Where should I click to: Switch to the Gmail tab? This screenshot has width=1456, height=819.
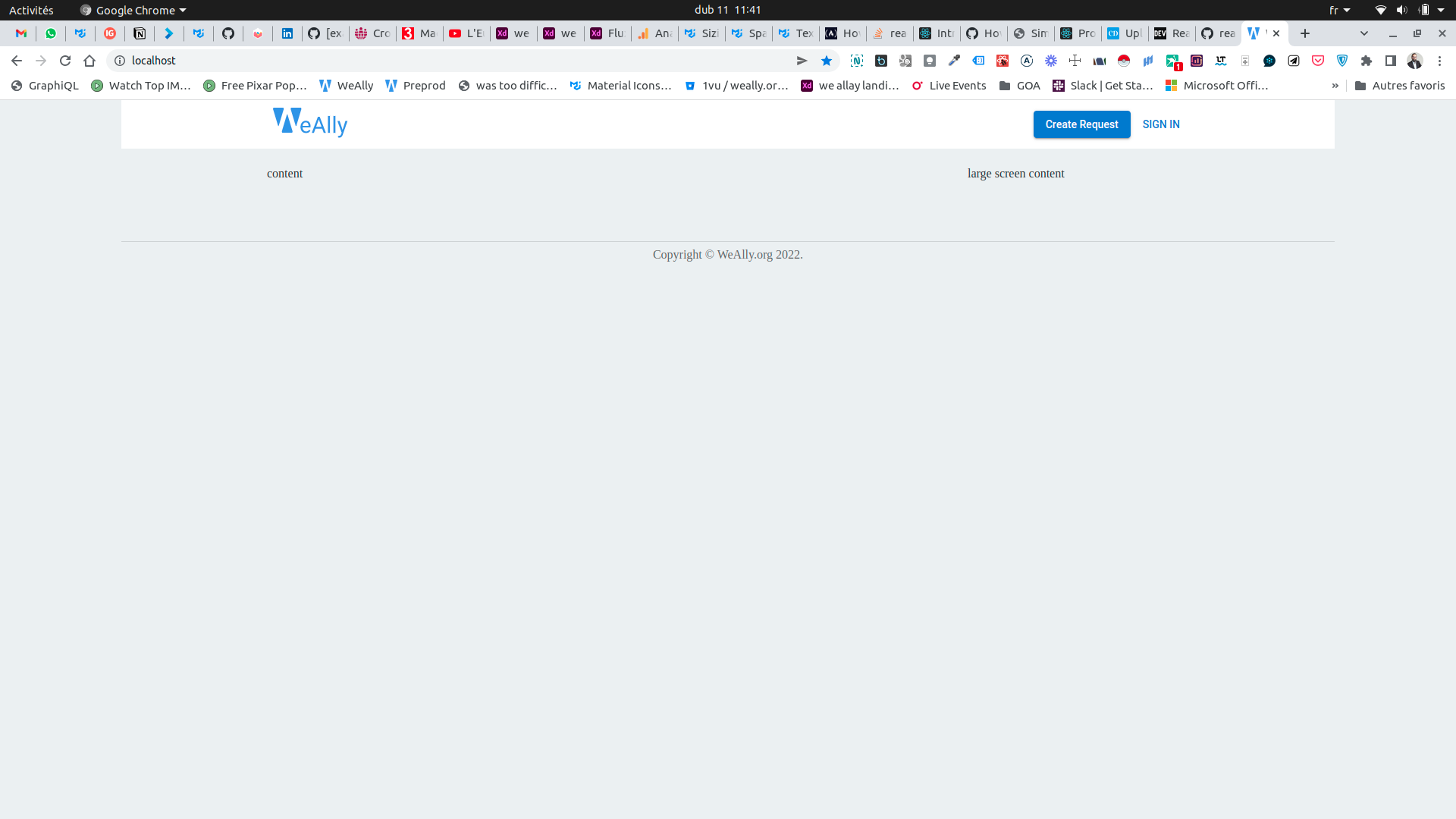[20, 33]
